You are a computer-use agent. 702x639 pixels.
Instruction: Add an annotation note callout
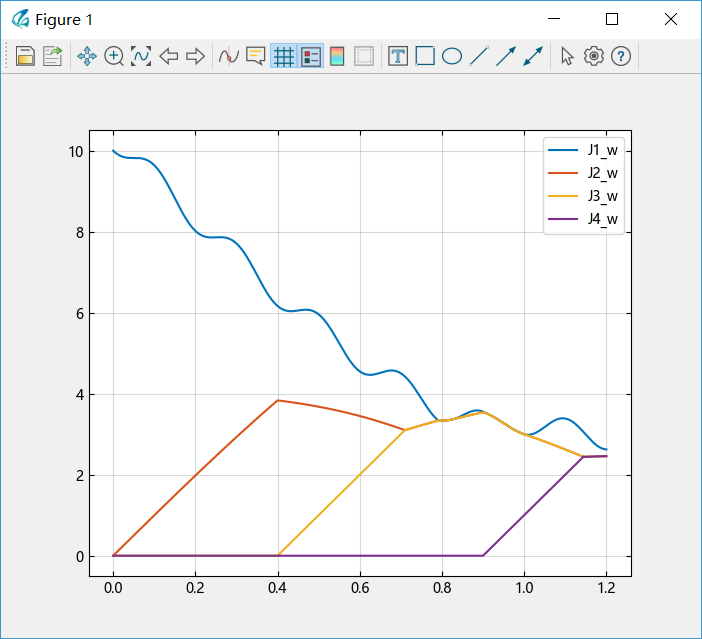tap(256, 56)
